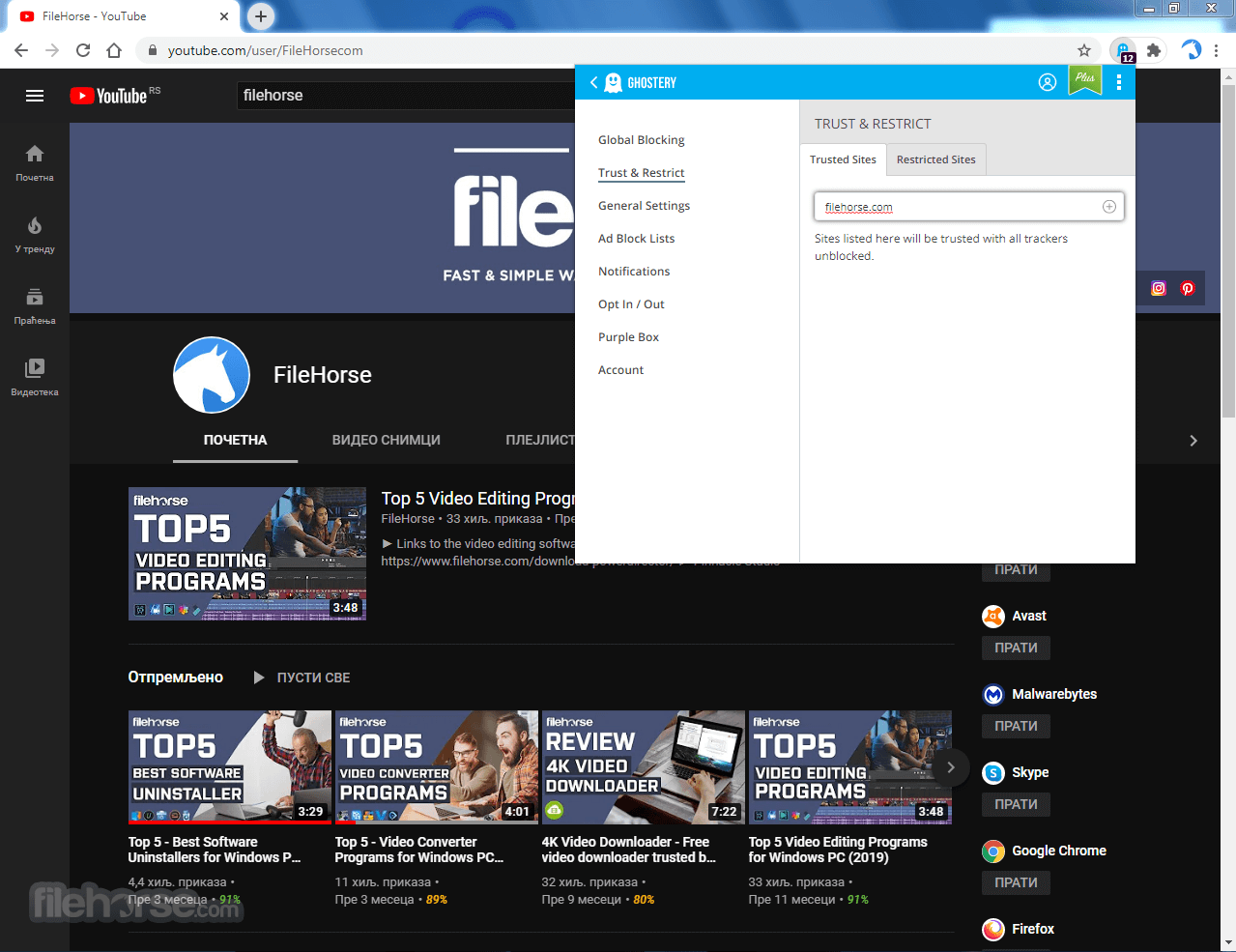Click the FileHorse channel avatar

click(212, 375)
